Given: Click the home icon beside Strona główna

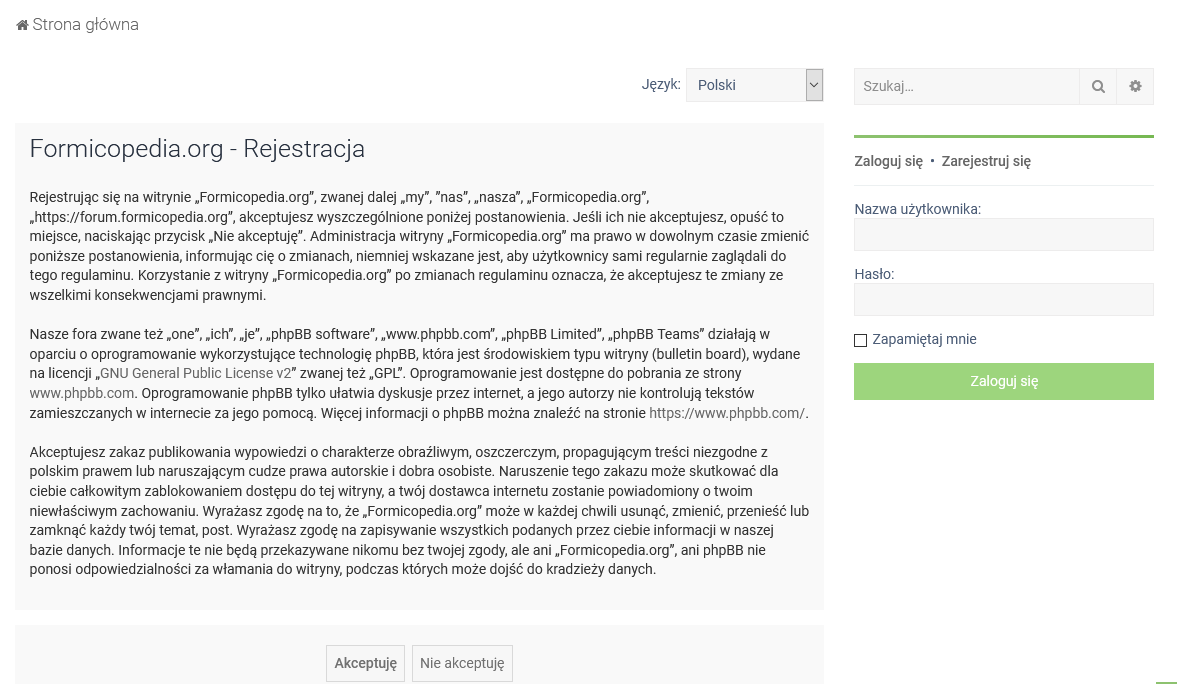Looking at the screenshot, I should coord(22,25).
